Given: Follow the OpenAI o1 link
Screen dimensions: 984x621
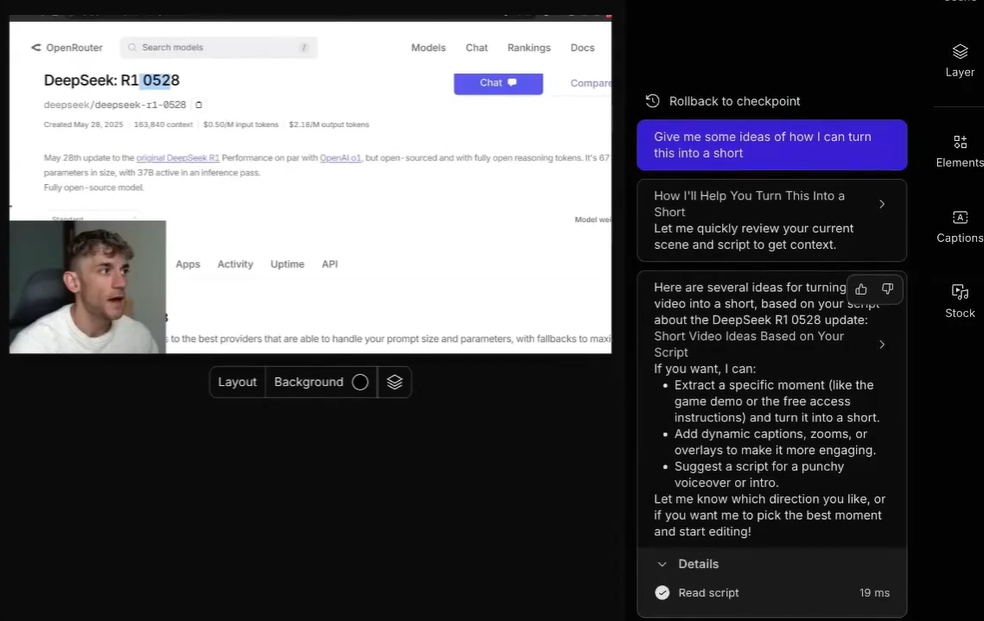Looking at the screenshot, I should click(x=340, y=158).
